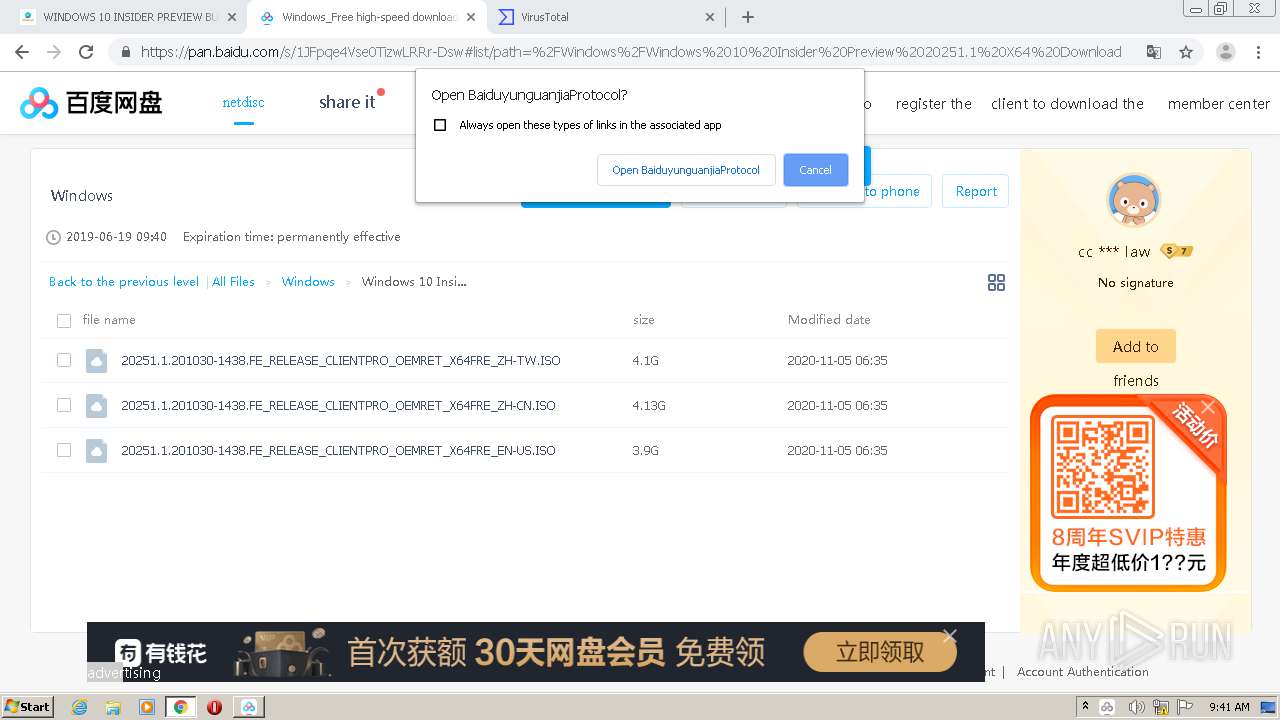Click the yellow banner claim button
Image resolution: width=1280 pixels, height=720 pixels.
[x=880, y=653]
